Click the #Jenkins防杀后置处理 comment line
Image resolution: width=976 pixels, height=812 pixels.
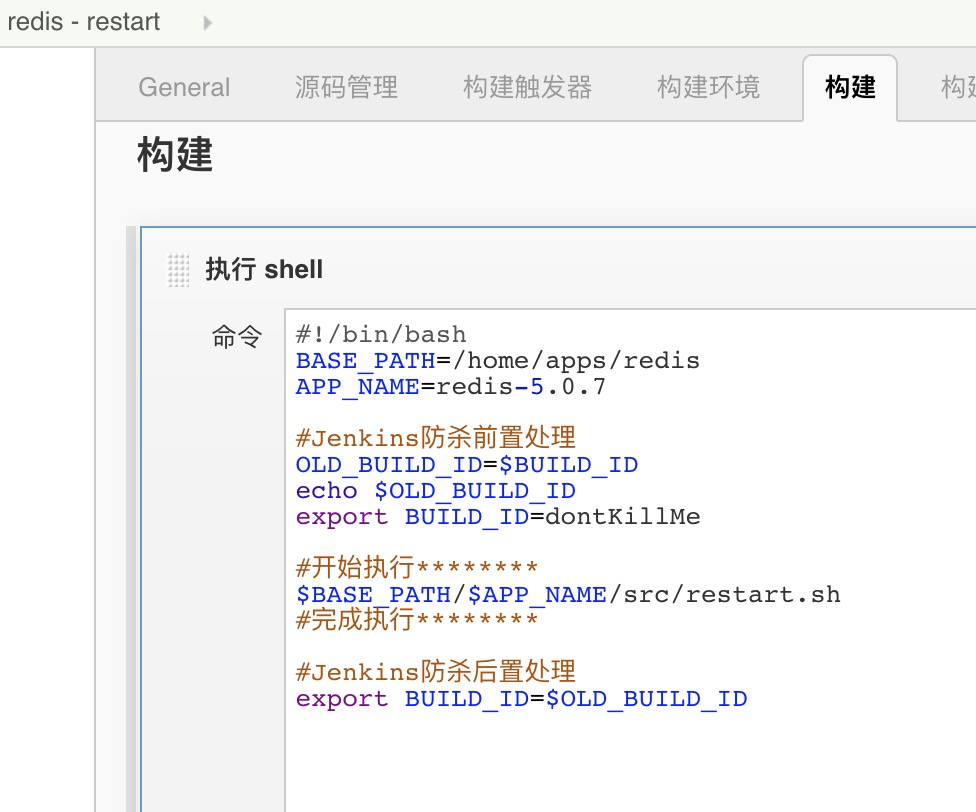tap(436, 672)
